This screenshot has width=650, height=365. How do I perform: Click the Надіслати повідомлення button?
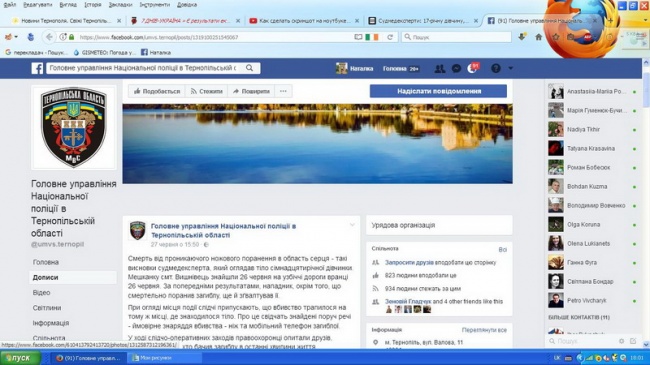[x=438, y=91]
